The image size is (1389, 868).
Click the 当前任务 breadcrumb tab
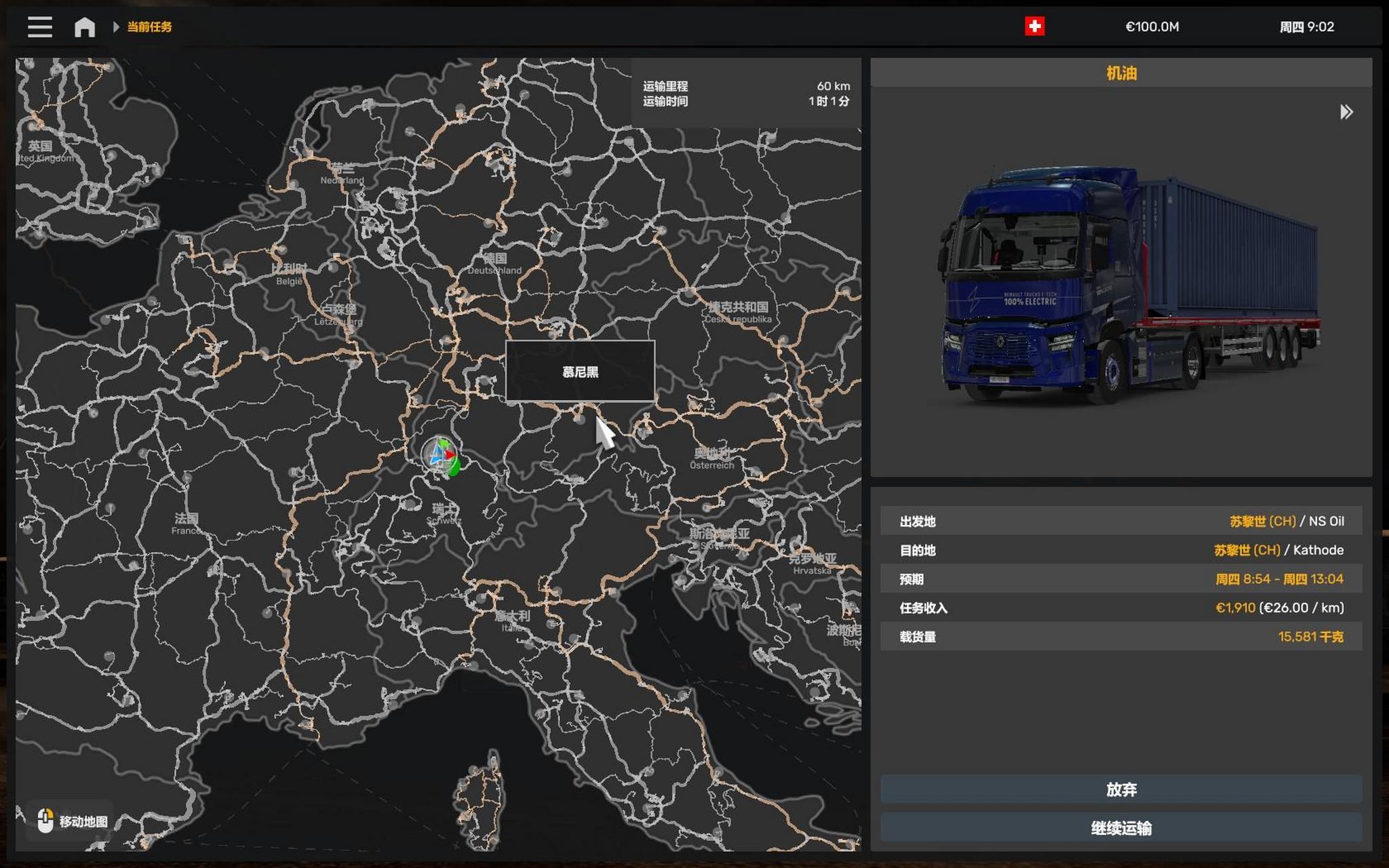[x=148, y=27]
